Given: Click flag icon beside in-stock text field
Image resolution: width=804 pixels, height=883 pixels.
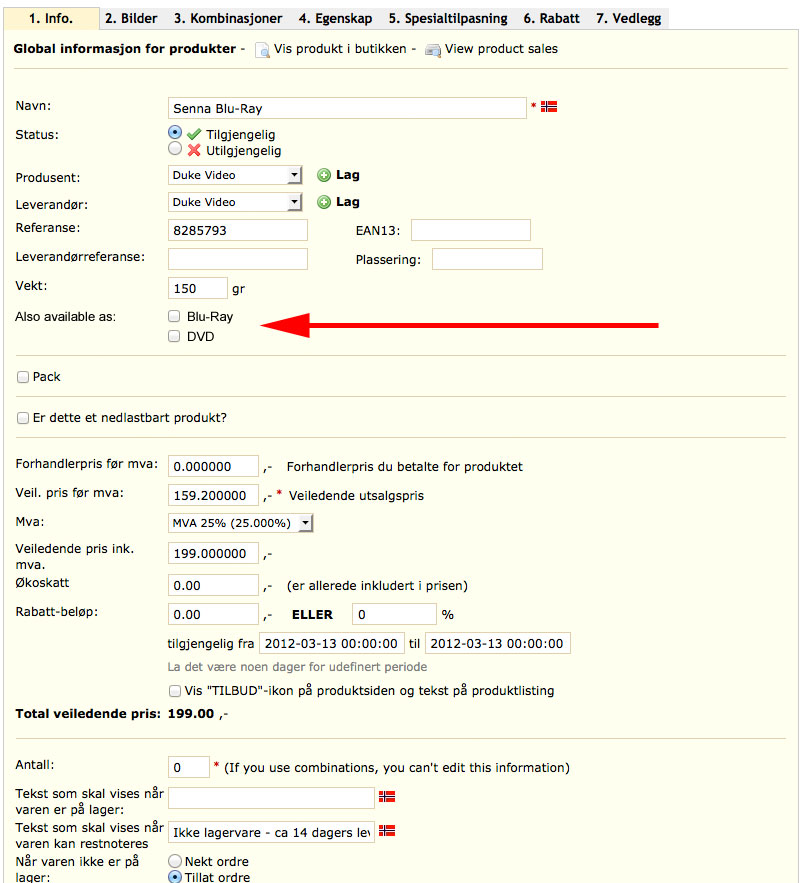Looking at the screenshot, I should point(387,796).
